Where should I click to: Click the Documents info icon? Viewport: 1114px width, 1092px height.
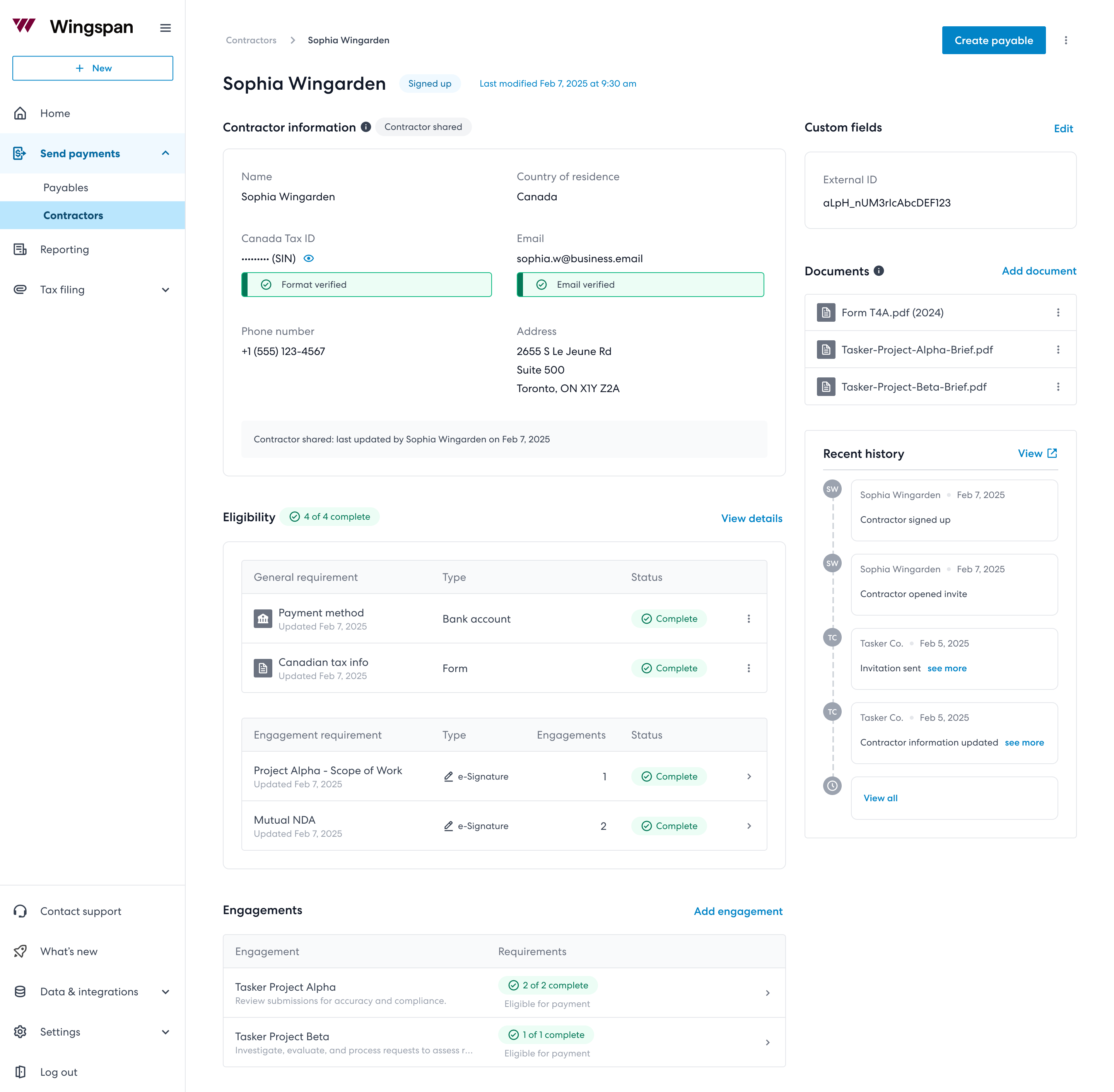878,271
